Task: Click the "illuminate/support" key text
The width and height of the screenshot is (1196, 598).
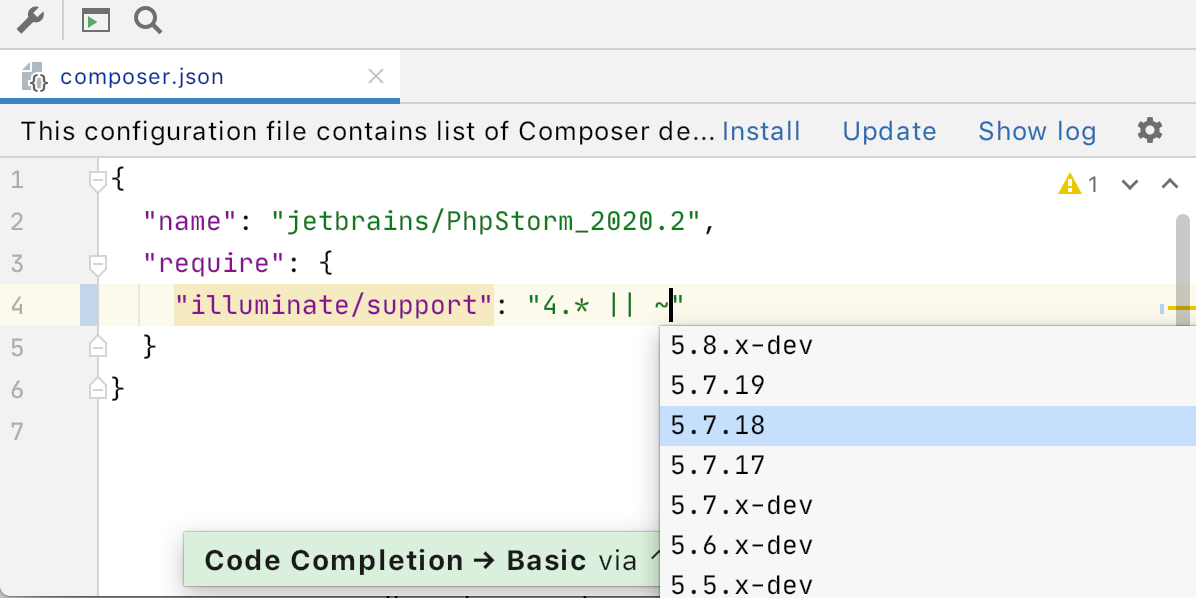Action: point(334,305)
